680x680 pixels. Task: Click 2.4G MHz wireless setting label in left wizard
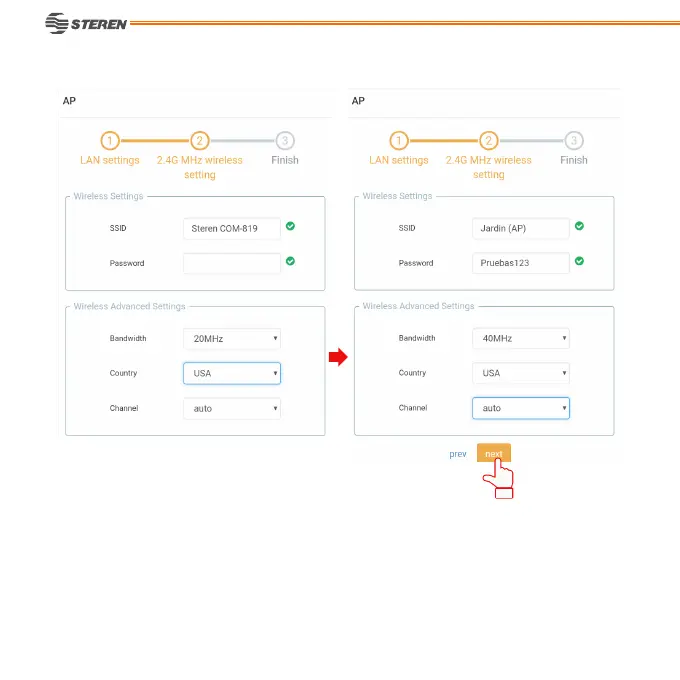(199, 167)
